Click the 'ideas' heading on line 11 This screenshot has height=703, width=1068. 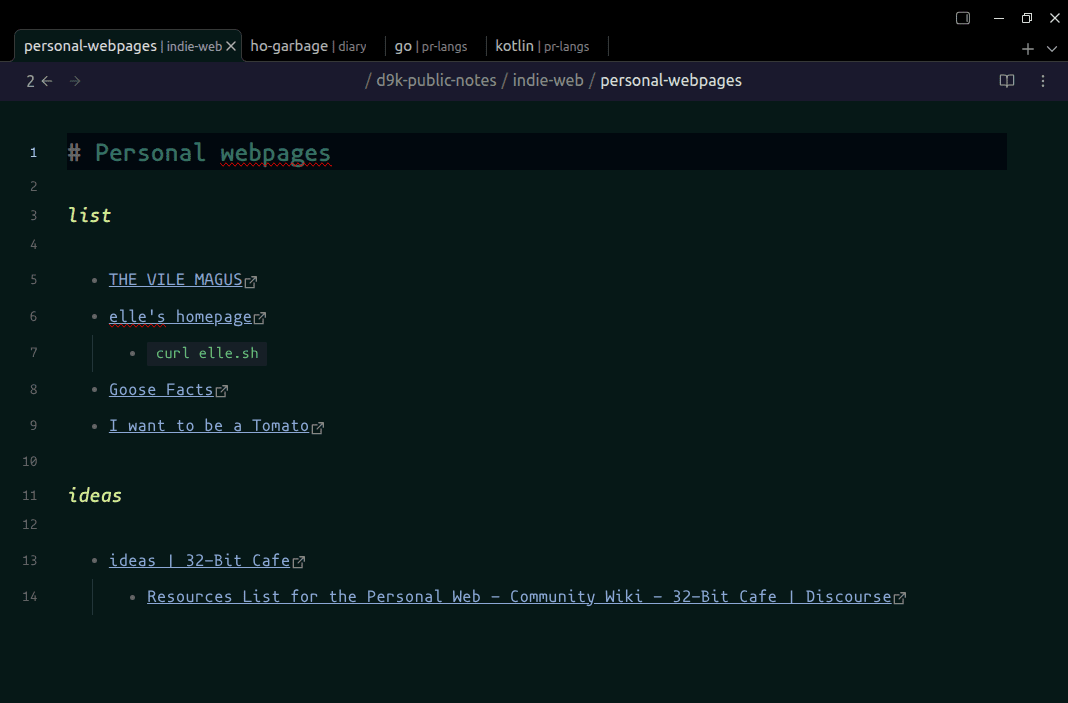[95, 495]
